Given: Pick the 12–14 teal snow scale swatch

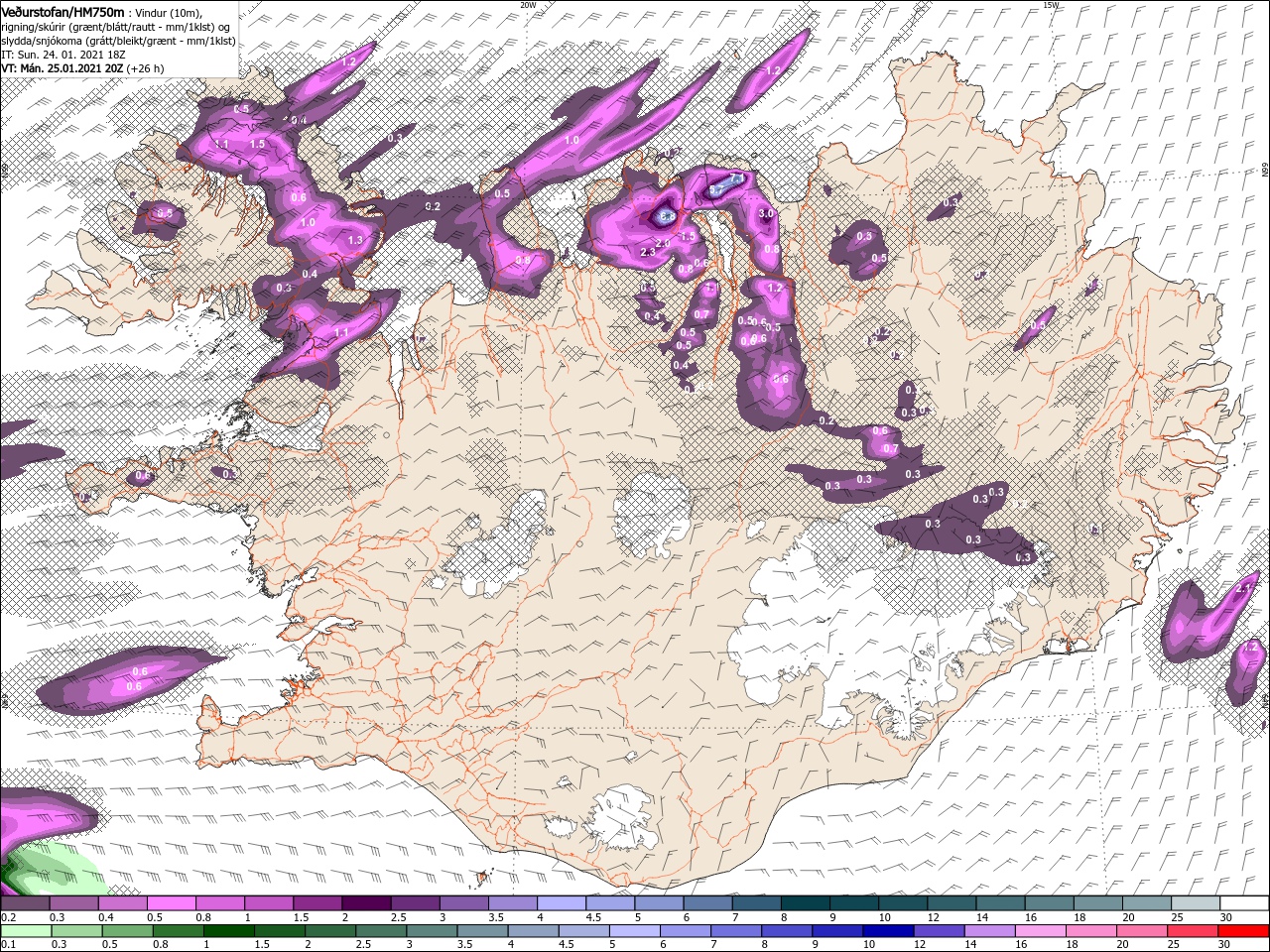Looking at the screenshot, I should click(x=952, y=903).
